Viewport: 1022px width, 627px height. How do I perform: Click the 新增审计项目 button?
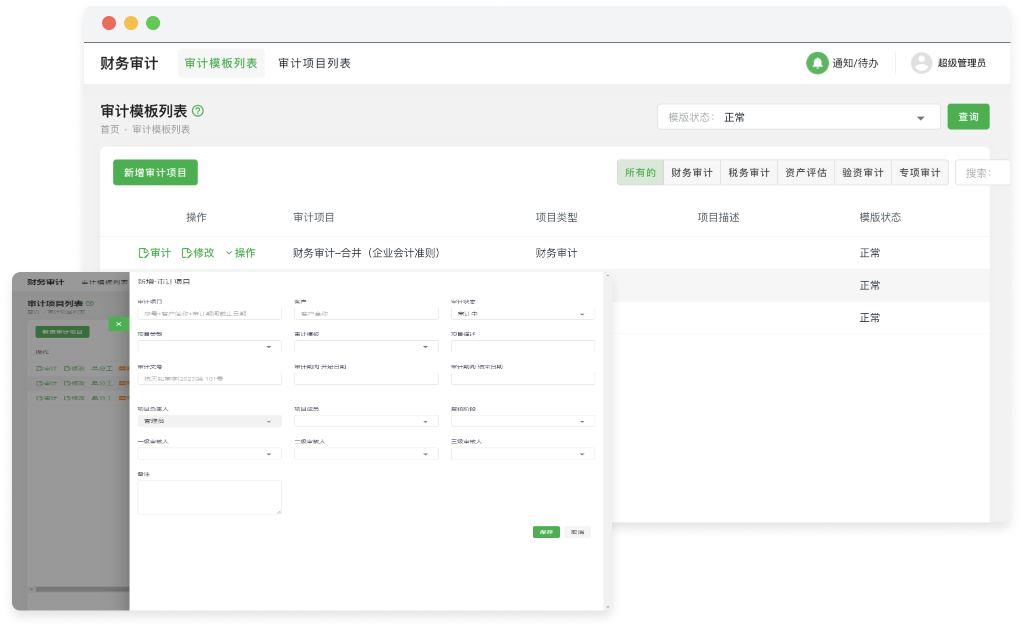pyautogui.click(x=155, y=172)
